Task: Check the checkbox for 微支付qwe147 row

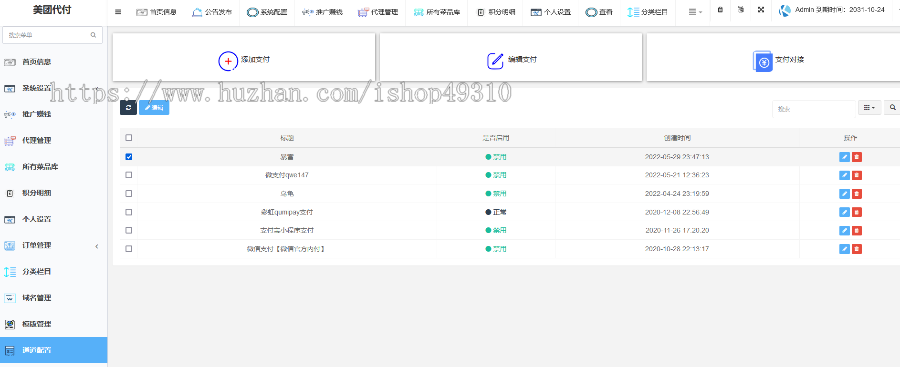Action: click(x=129, y=175)
